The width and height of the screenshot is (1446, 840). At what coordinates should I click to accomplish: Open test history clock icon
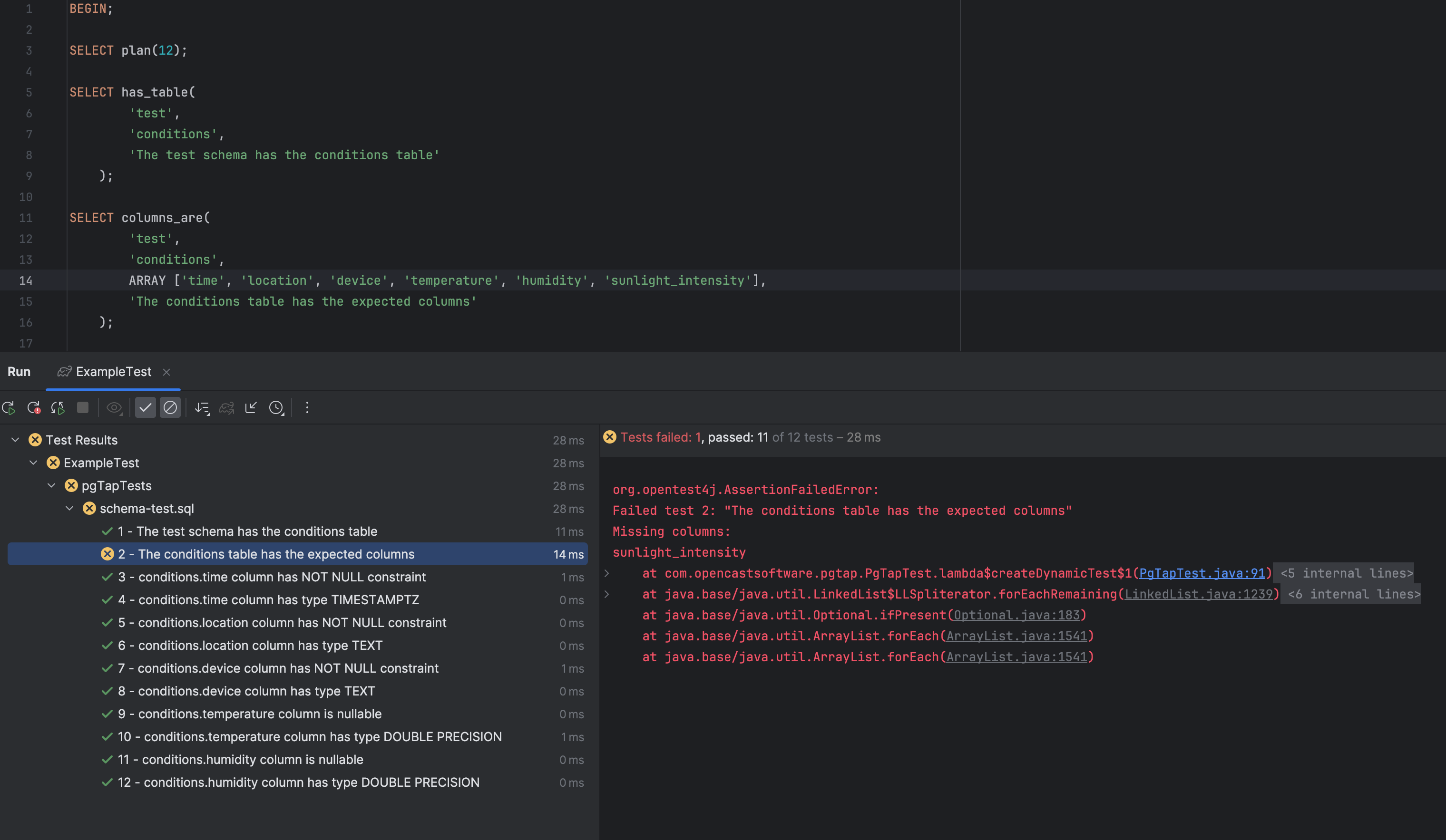tap(276, 408)
